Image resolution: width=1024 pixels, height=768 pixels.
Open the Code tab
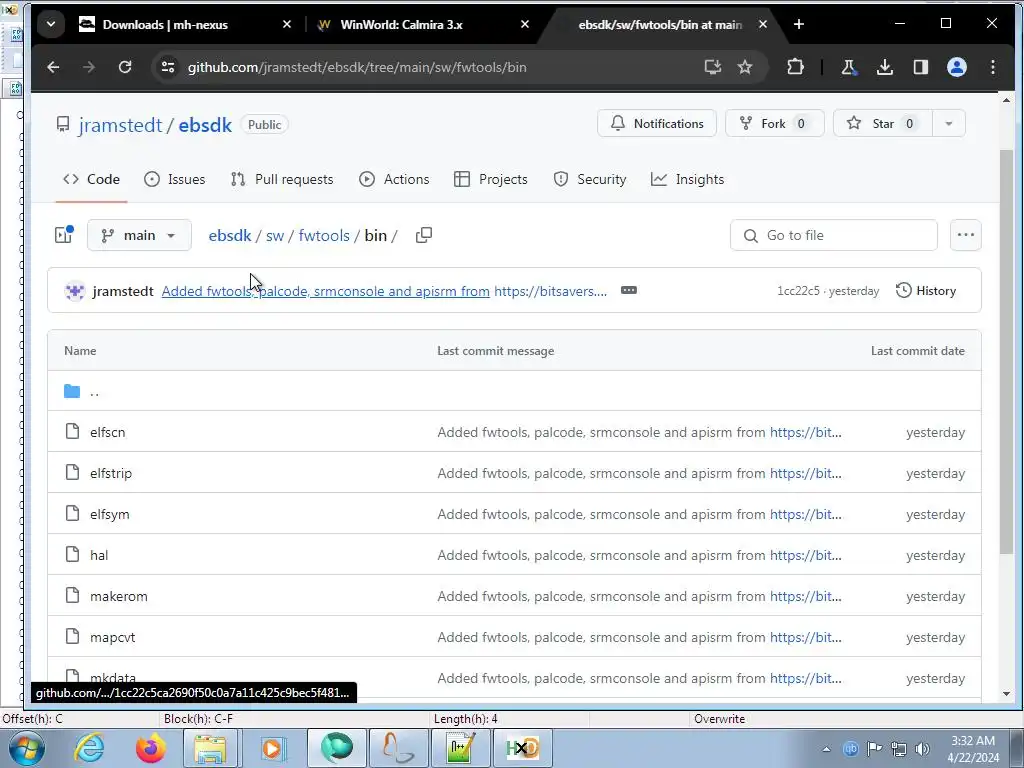click(91, 179)
